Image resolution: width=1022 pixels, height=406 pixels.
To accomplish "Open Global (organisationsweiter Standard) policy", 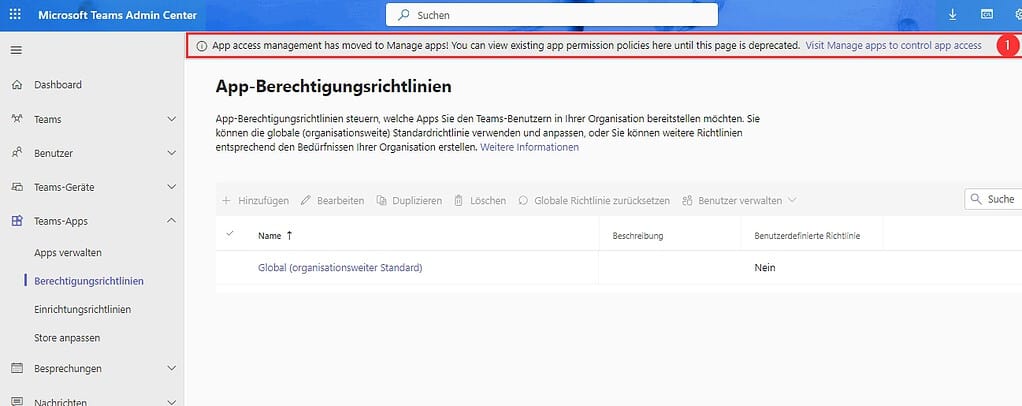I will (340, 267).
